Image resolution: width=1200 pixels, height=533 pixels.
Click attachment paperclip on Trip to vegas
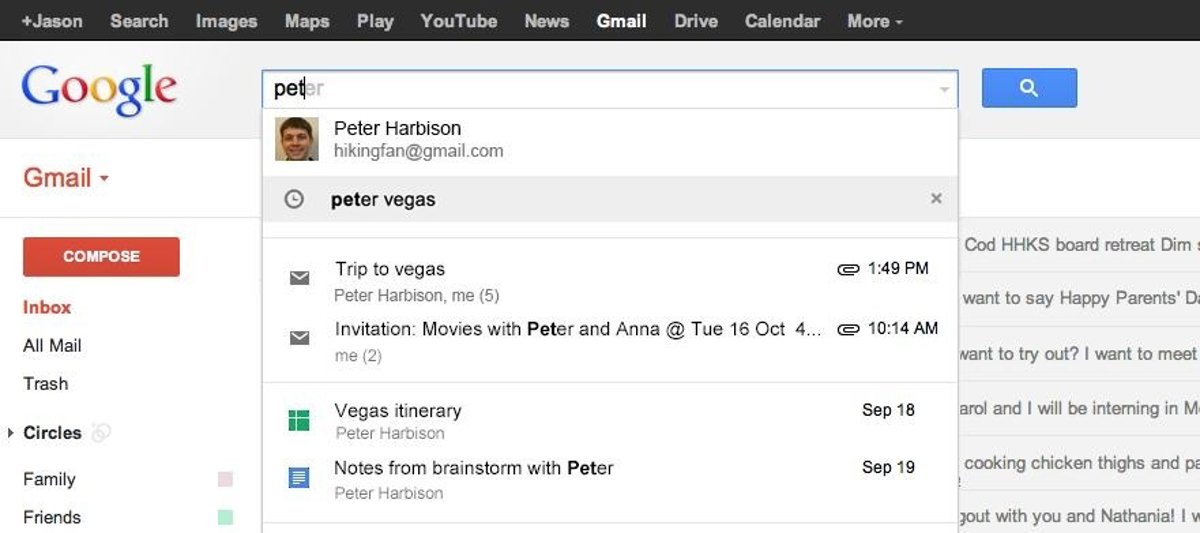click(x=848, y=269)
